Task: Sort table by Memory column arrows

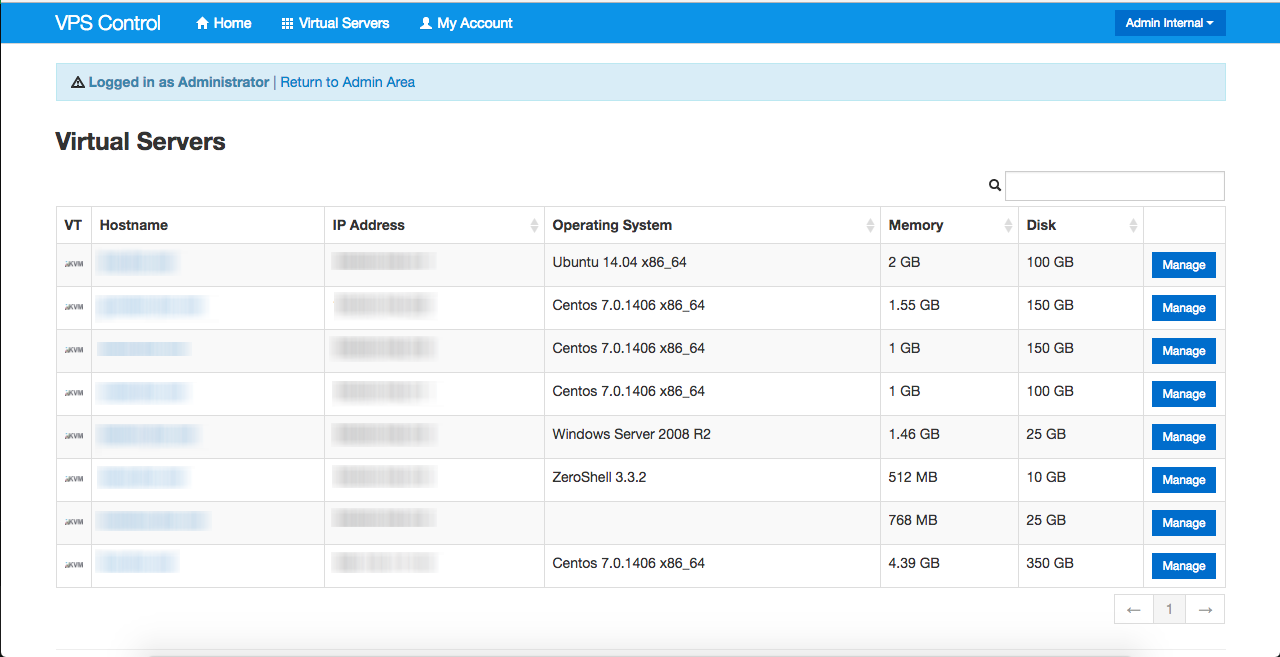Action: (x=1008, y=226)
